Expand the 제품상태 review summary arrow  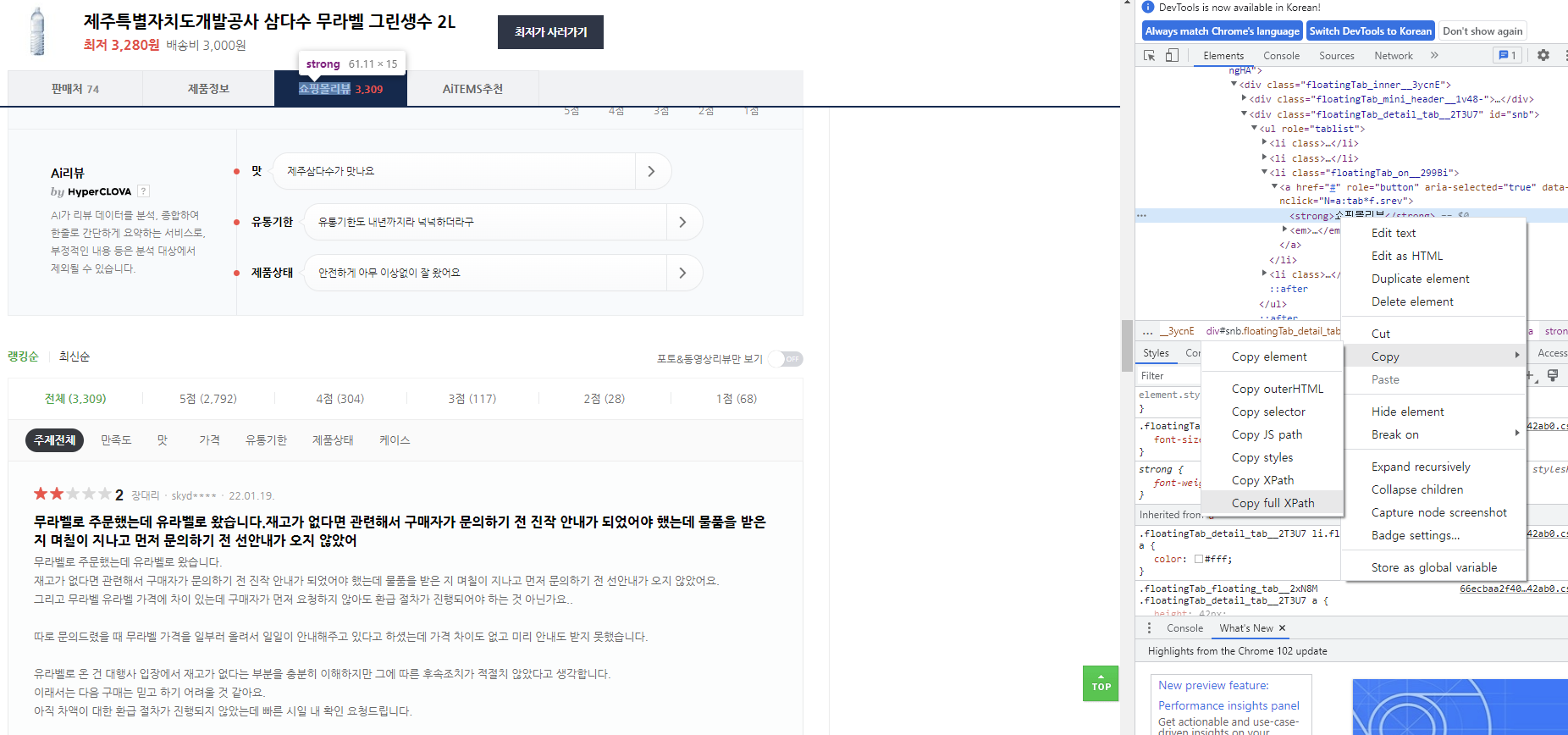[682, 273]
